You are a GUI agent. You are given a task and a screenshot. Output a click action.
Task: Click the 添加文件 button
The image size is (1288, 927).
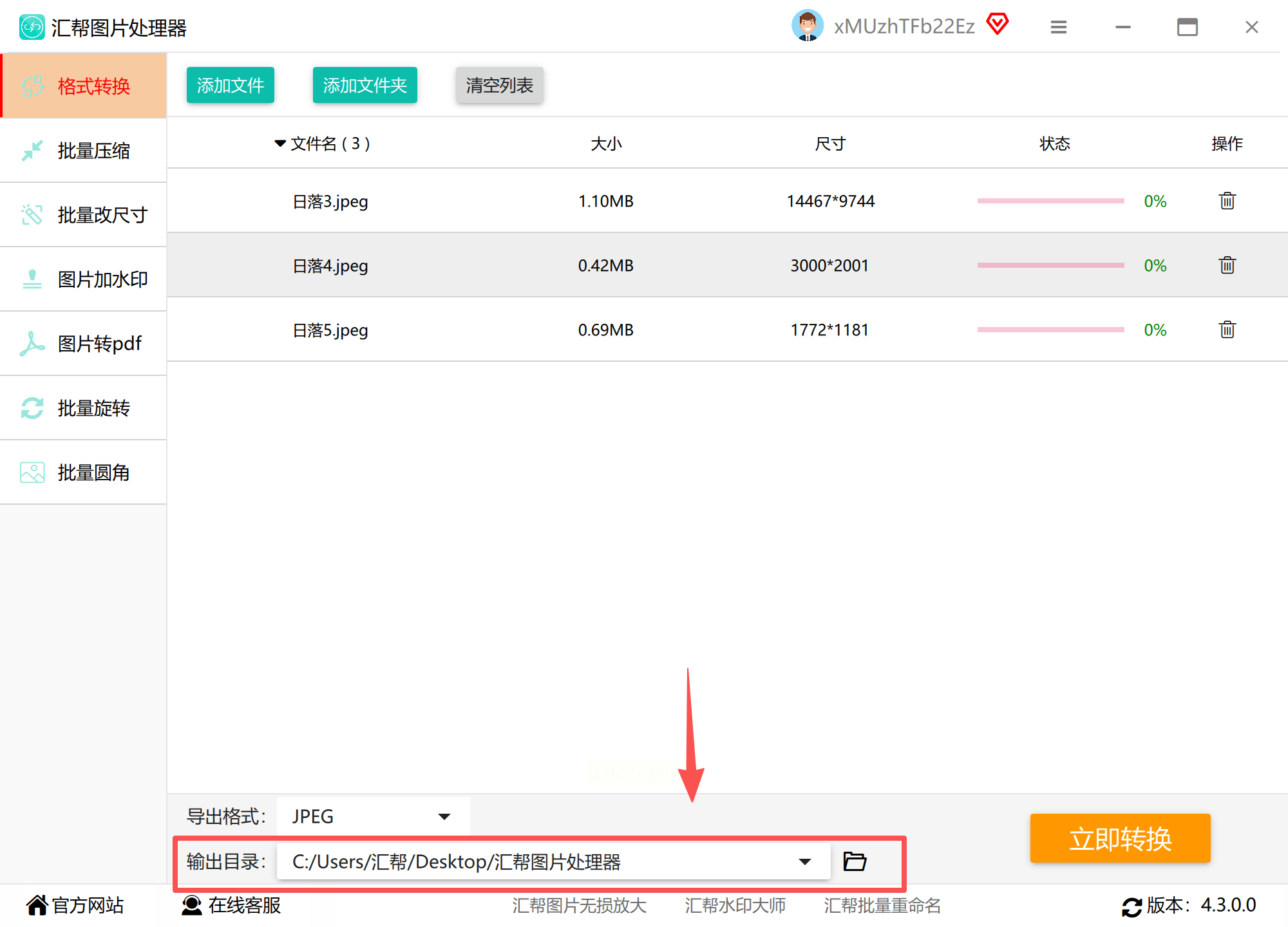click(230, 85)
